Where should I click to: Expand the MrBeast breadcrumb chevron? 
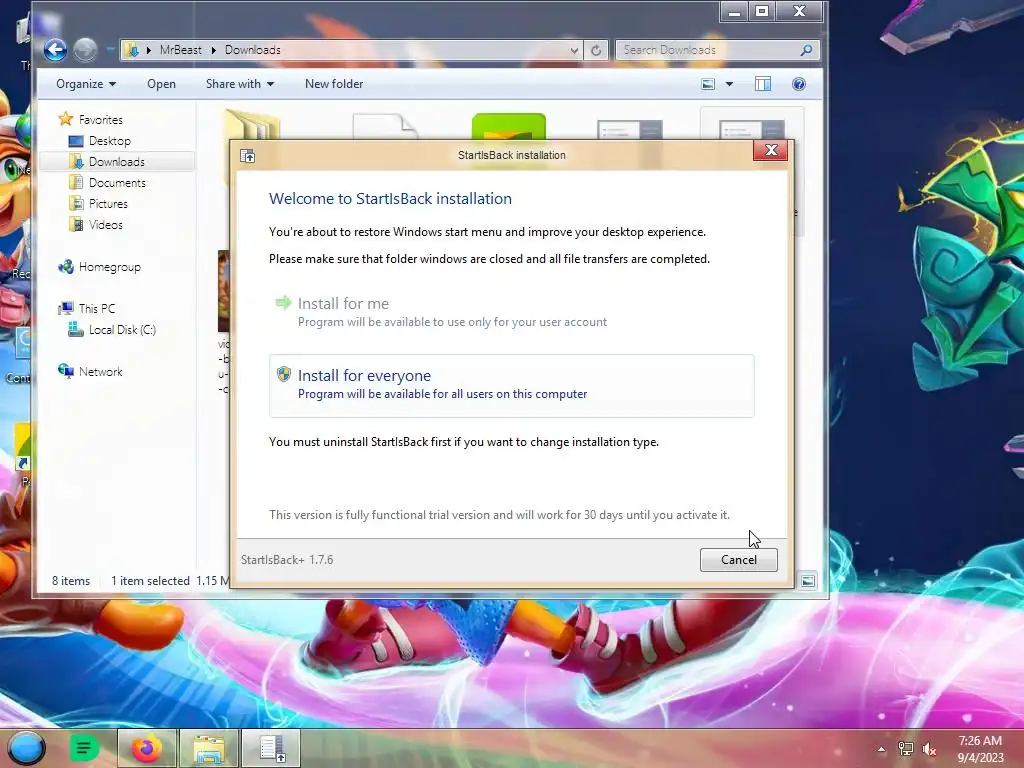point(213,50)
